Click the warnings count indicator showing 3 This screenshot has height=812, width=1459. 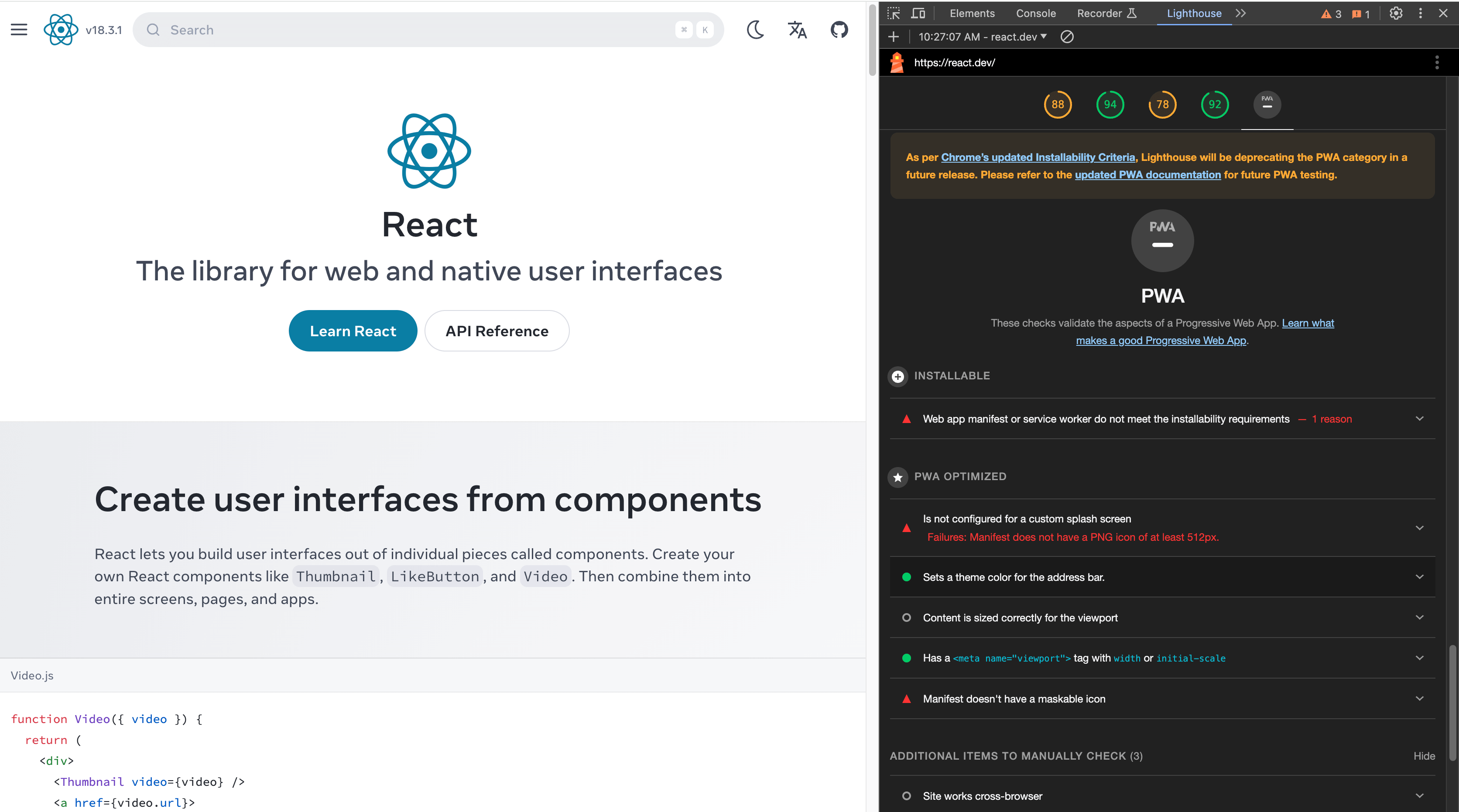[1331, 14]
